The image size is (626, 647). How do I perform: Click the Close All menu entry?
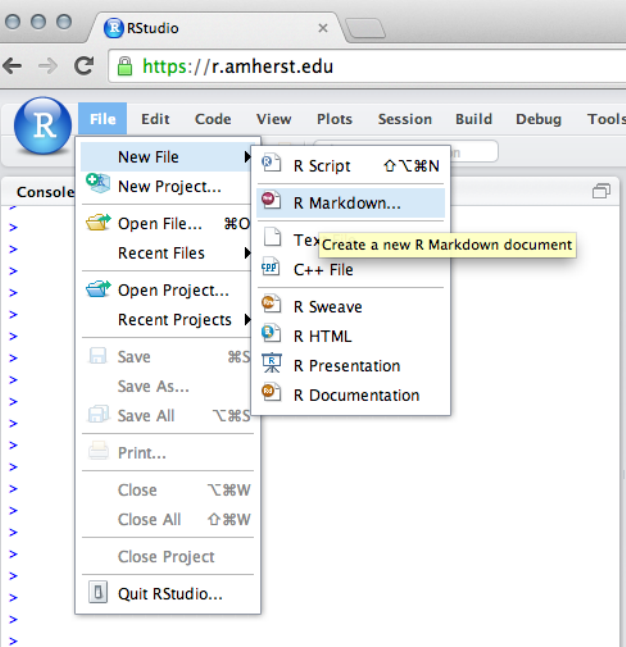tap(167, 519)
